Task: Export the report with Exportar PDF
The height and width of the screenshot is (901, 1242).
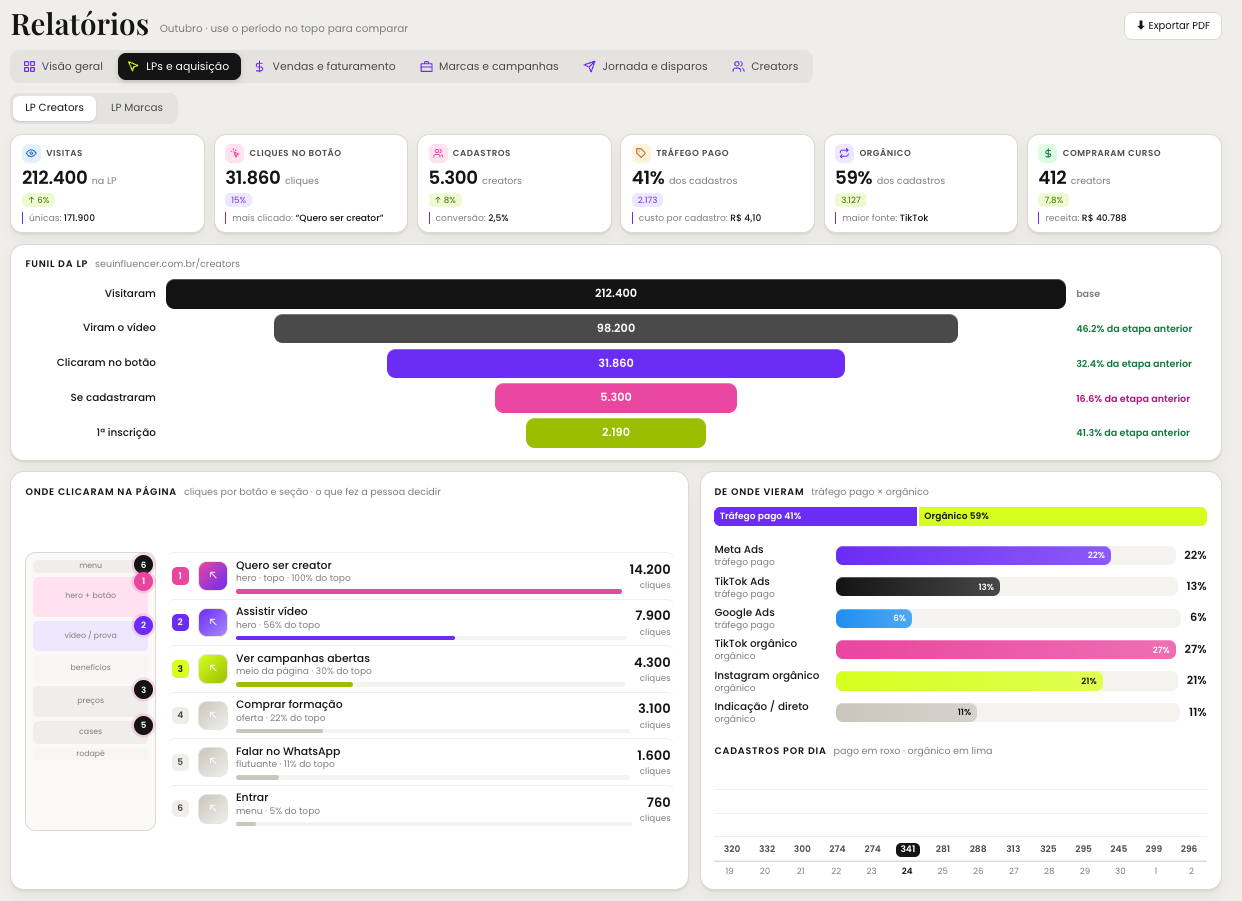Action: point(1173,26)
